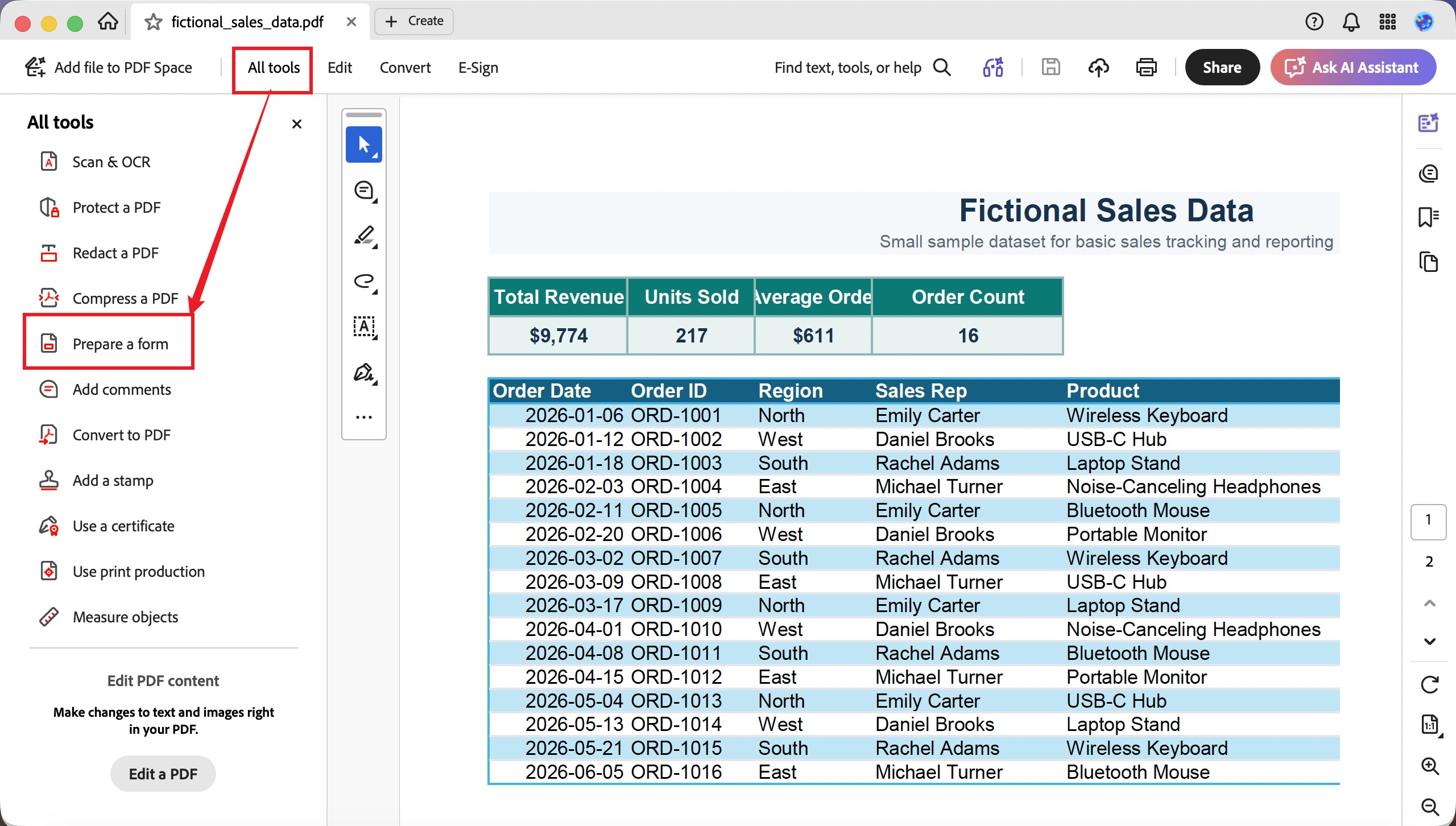The width and height of the screenshot is (1456, 826).
Task: Open Measure objects tool
Action: [109, 617]
